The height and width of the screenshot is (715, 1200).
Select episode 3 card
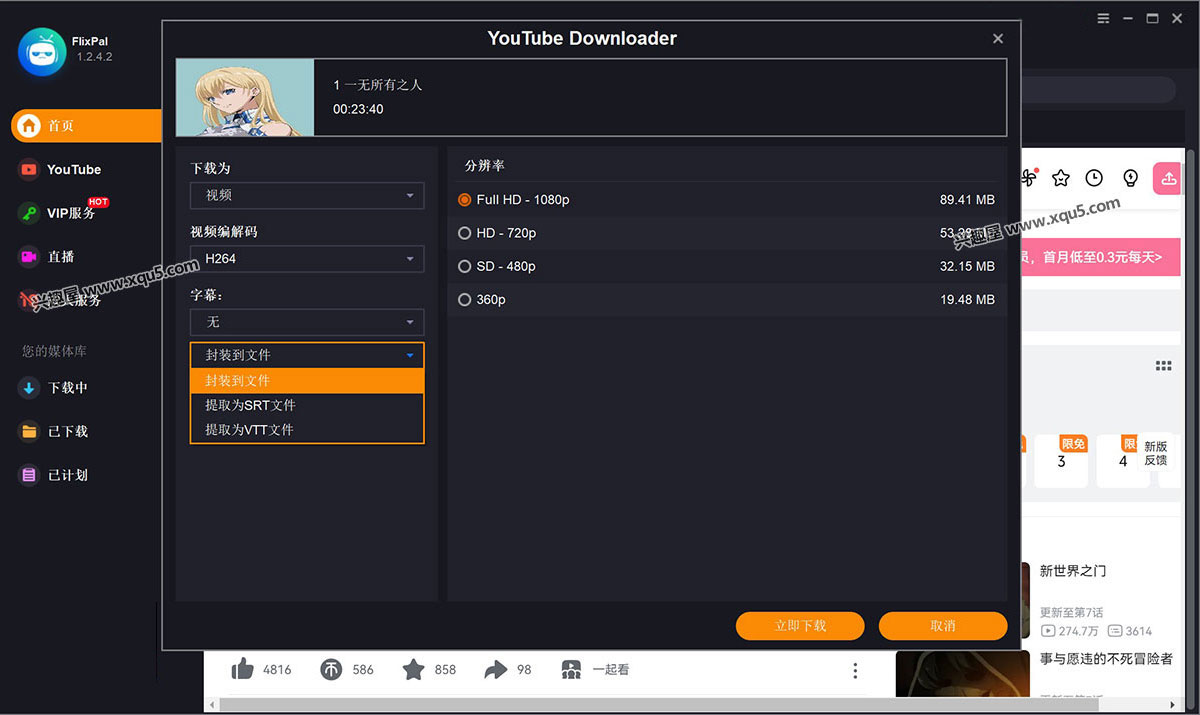point(1061,461)
